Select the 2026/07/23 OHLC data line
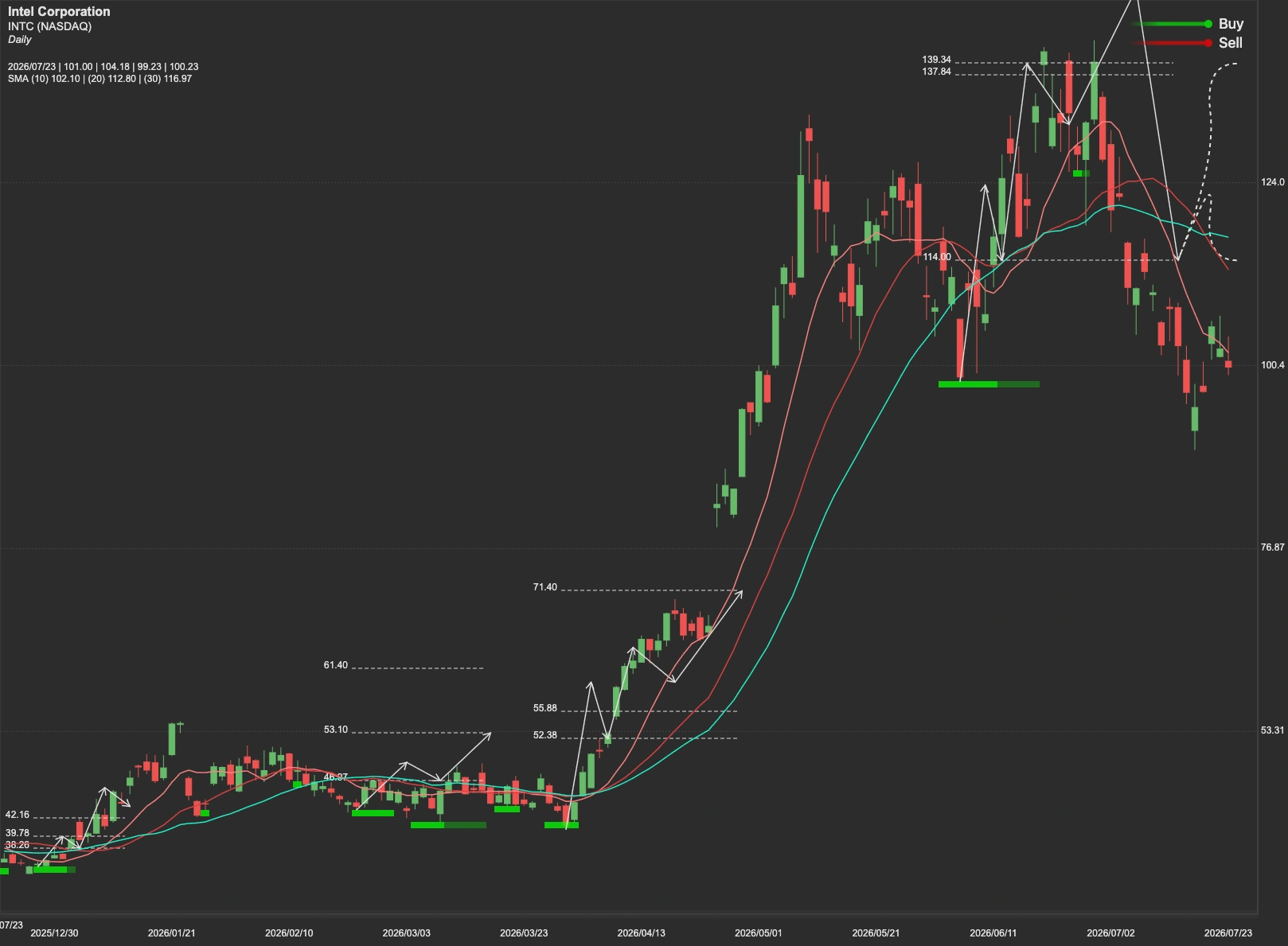This screenshot has width=1288, height=946. click(x=103, y=67)
